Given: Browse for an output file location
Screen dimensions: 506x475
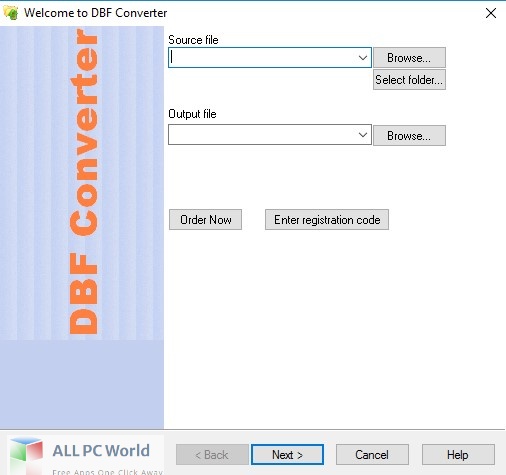Looking at the screenshot, I should pos(409,135).
